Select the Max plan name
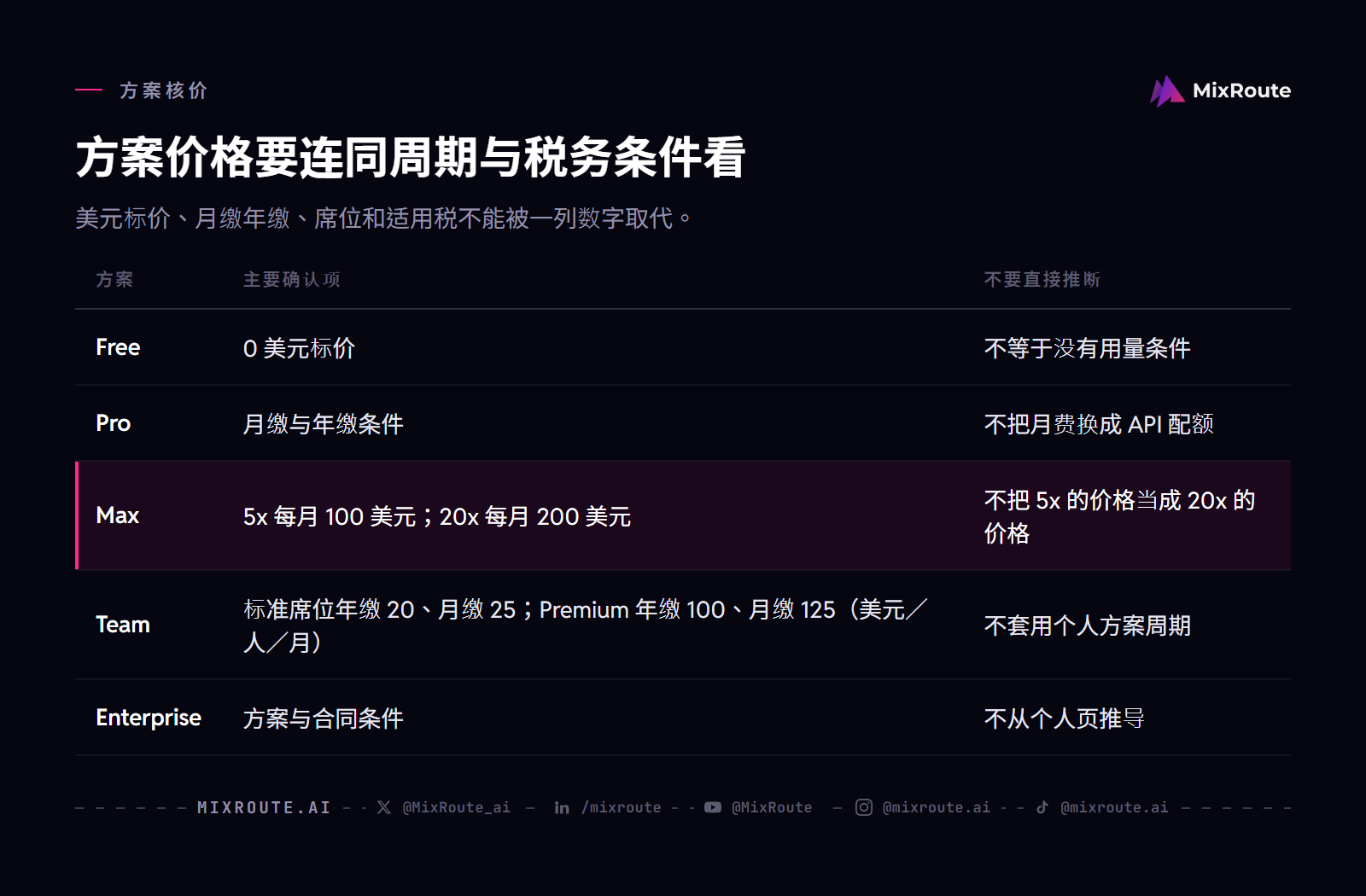1366x896 pixels. point(117,515)
